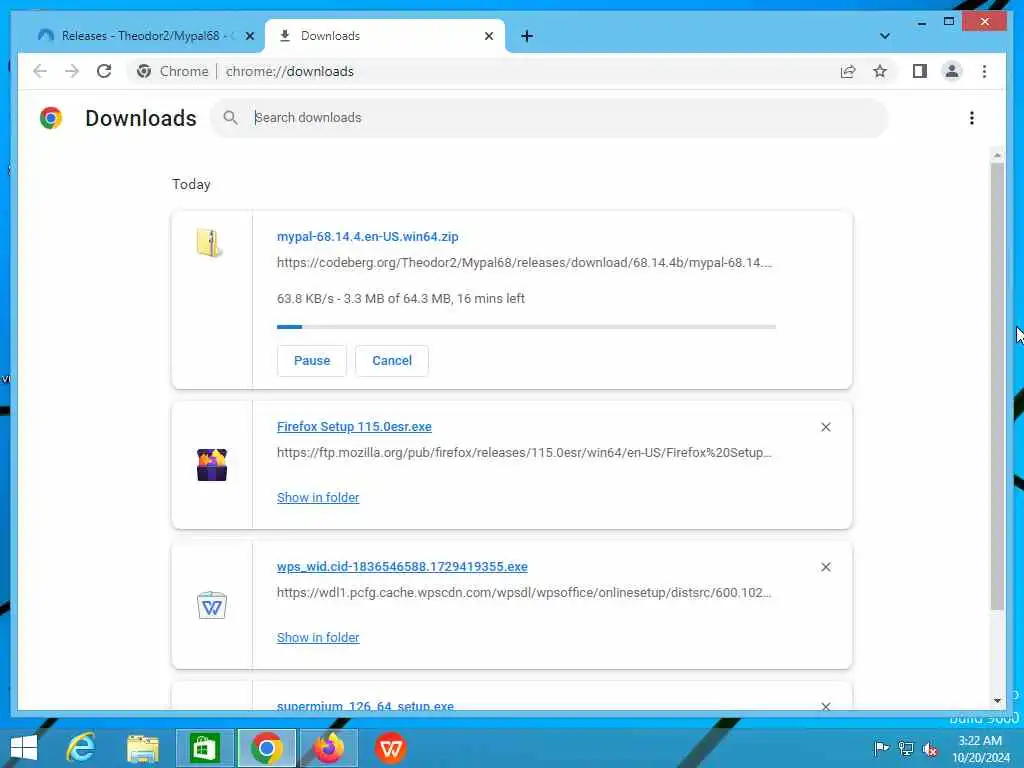Close the Releases - Theodor2/Mypal68 tab

click(249, 36)
